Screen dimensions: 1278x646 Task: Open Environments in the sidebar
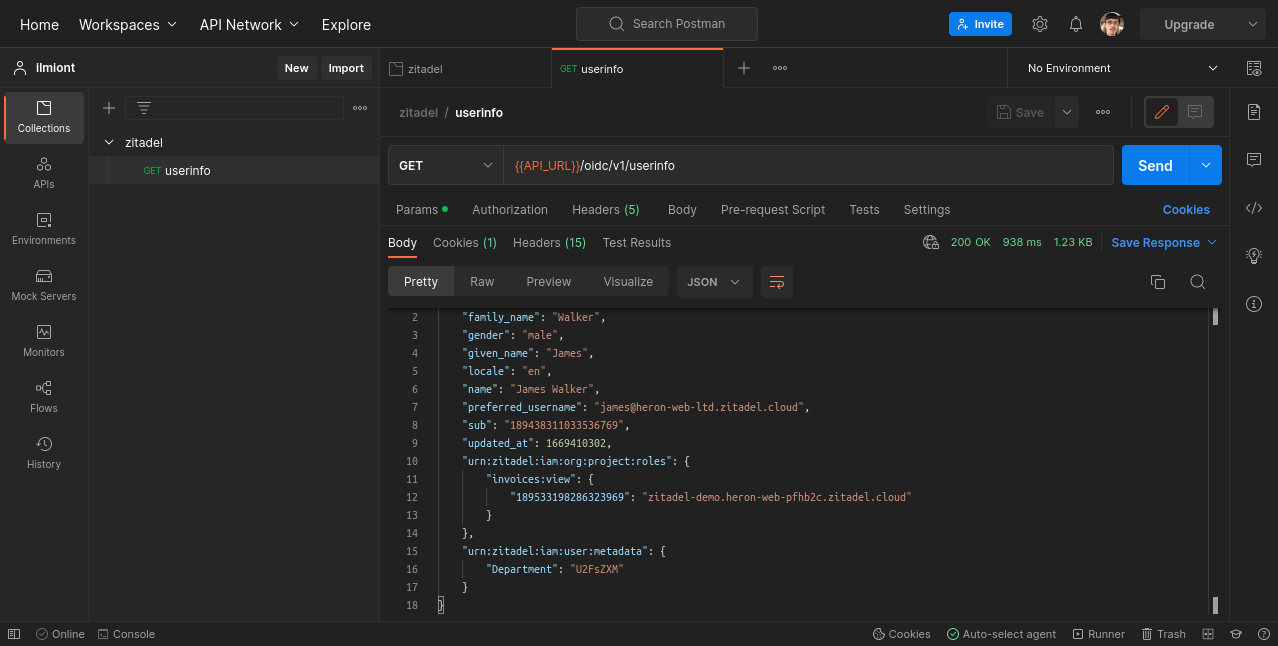pyautogui.click(x=44, y=229)
